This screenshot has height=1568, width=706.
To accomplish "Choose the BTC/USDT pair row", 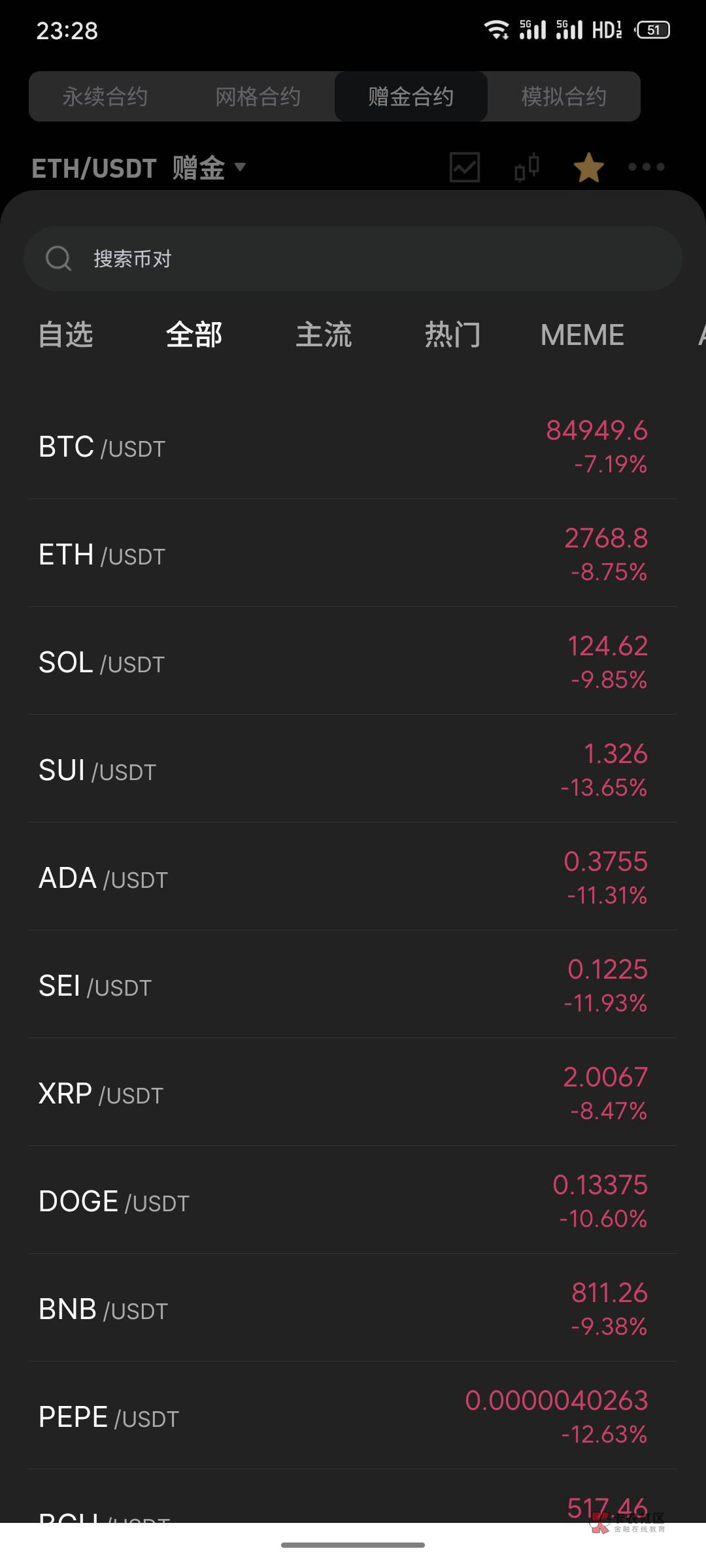I will (x=353, y=448).
